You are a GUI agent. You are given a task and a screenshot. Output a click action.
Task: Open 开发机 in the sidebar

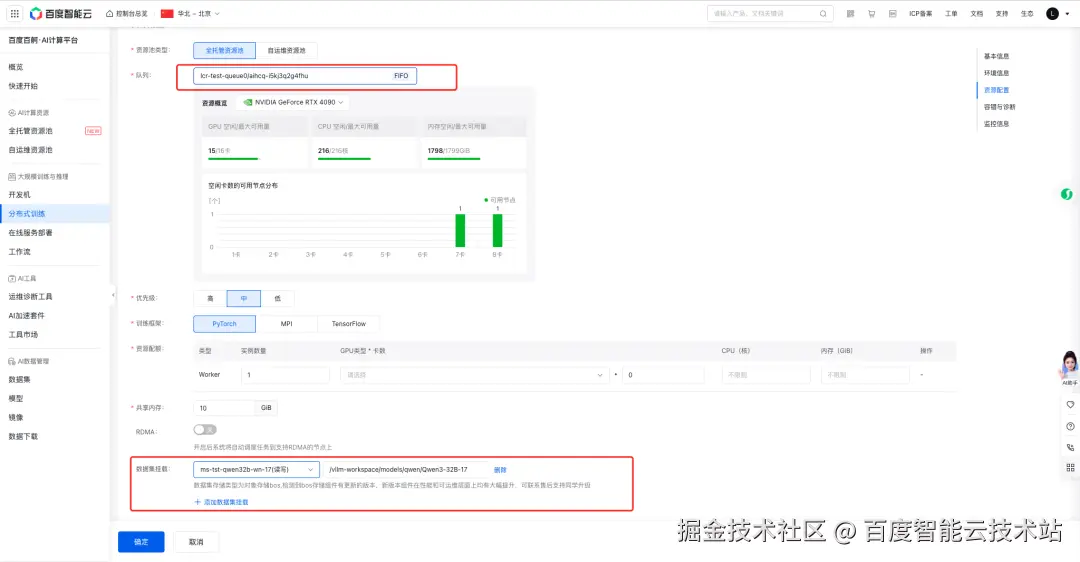19,195
